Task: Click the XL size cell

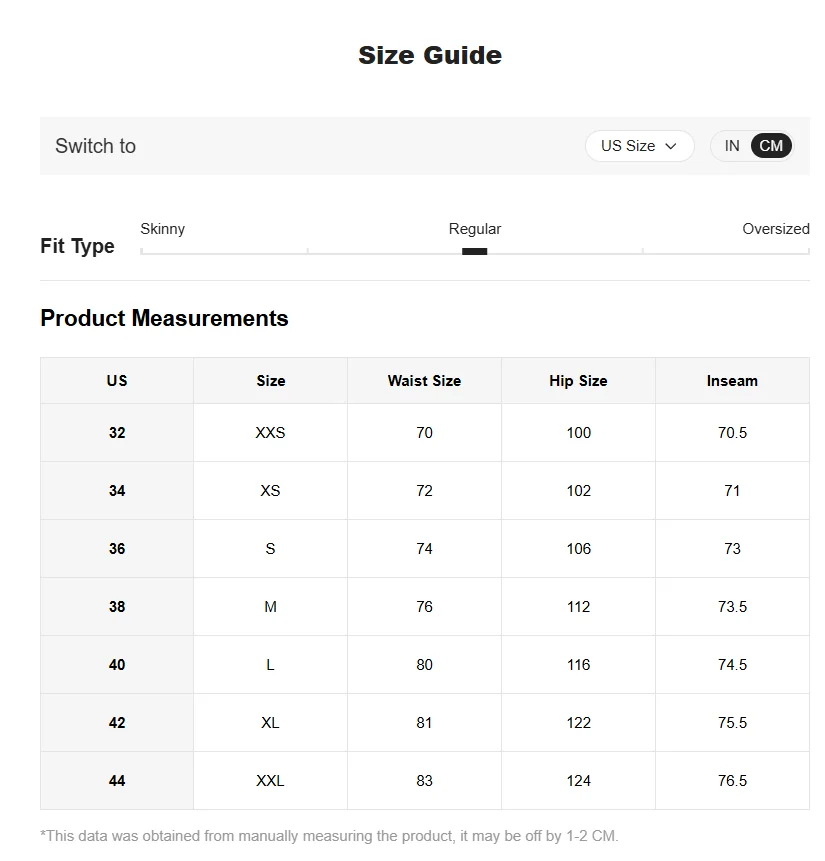Action: pos(270,723)
